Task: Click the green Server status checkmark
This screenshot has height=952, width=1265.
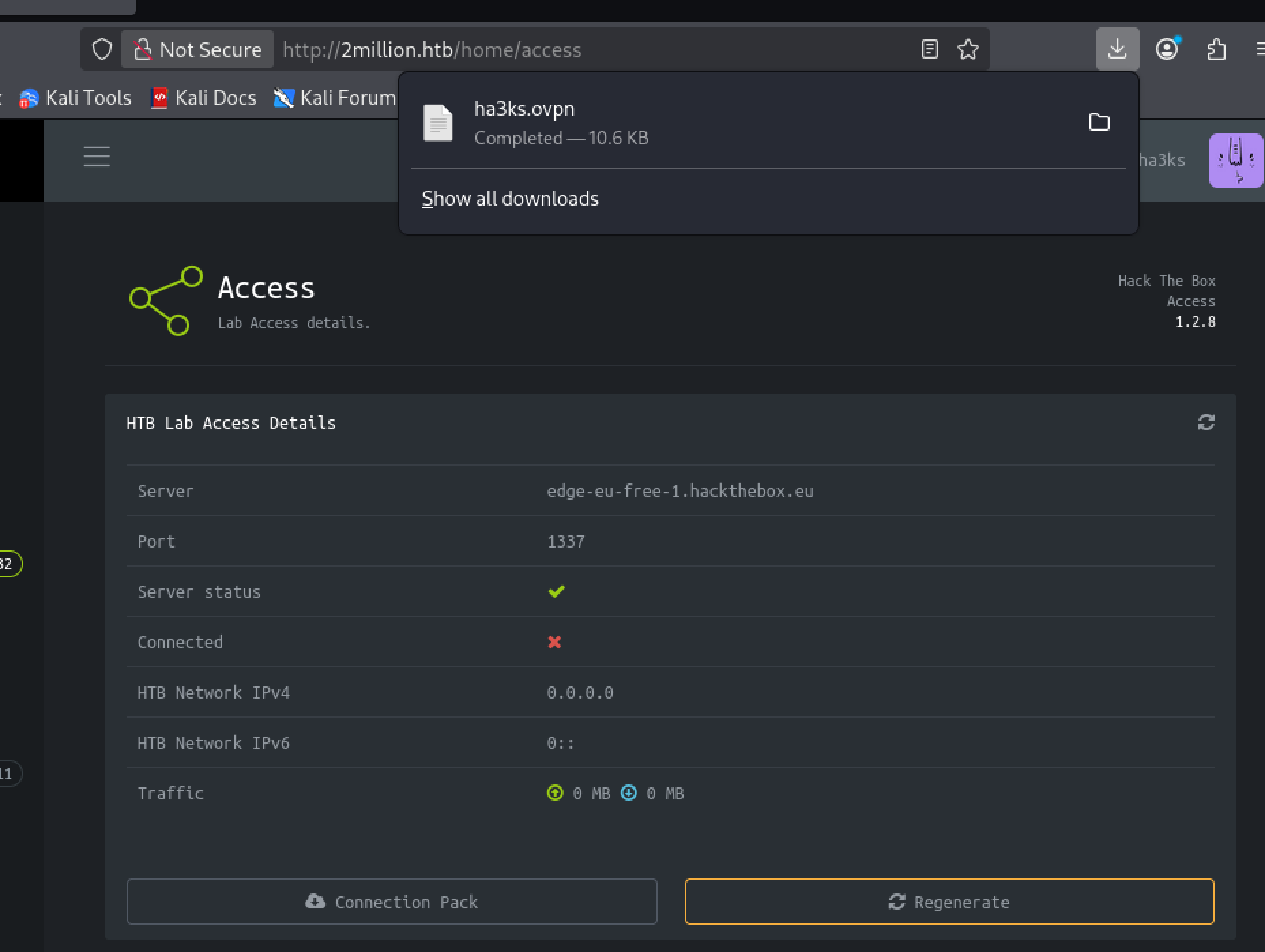Action: 556,591
